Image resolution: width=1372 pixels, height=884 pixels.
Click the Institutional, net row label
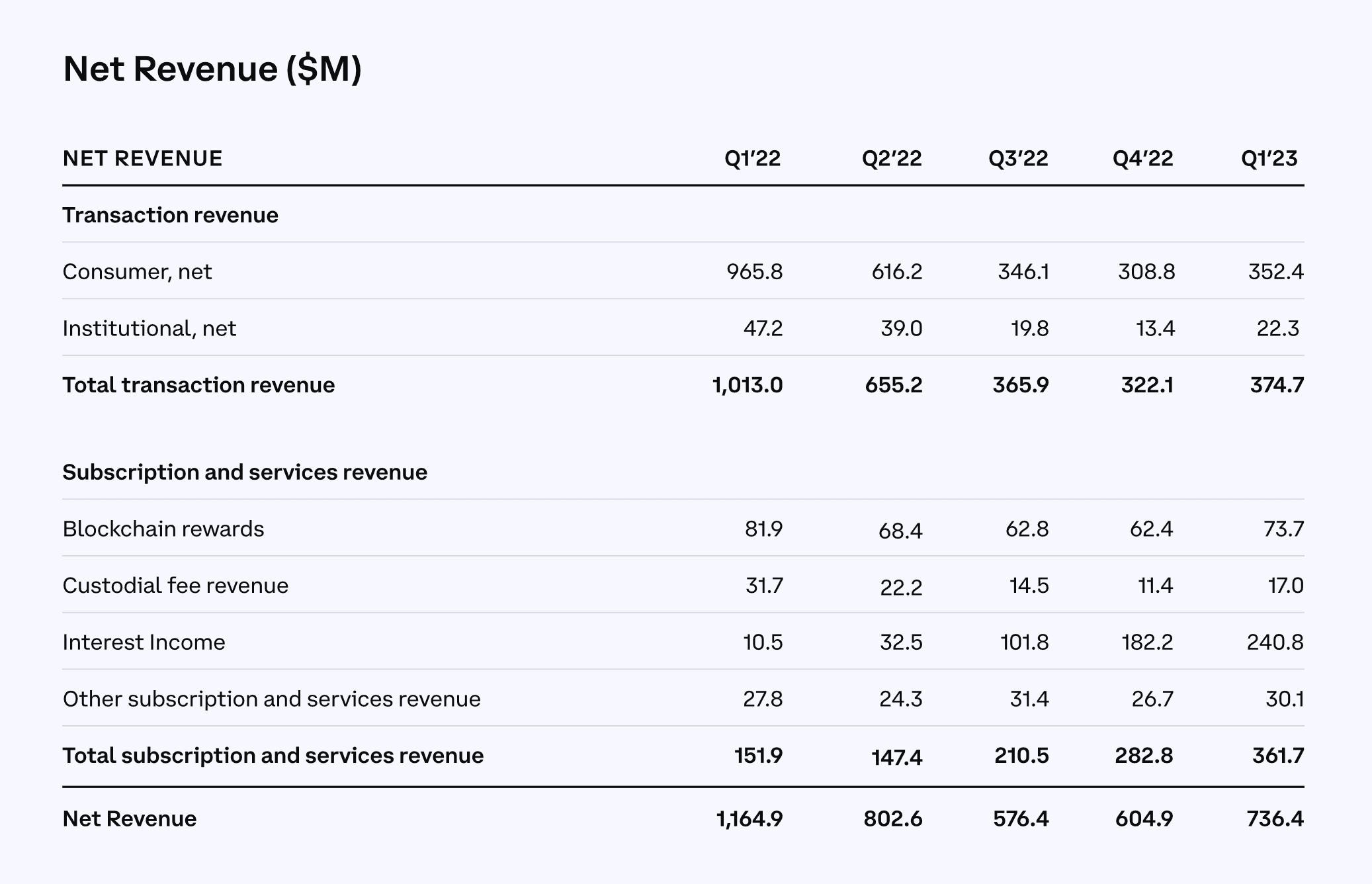click(149, 329)
